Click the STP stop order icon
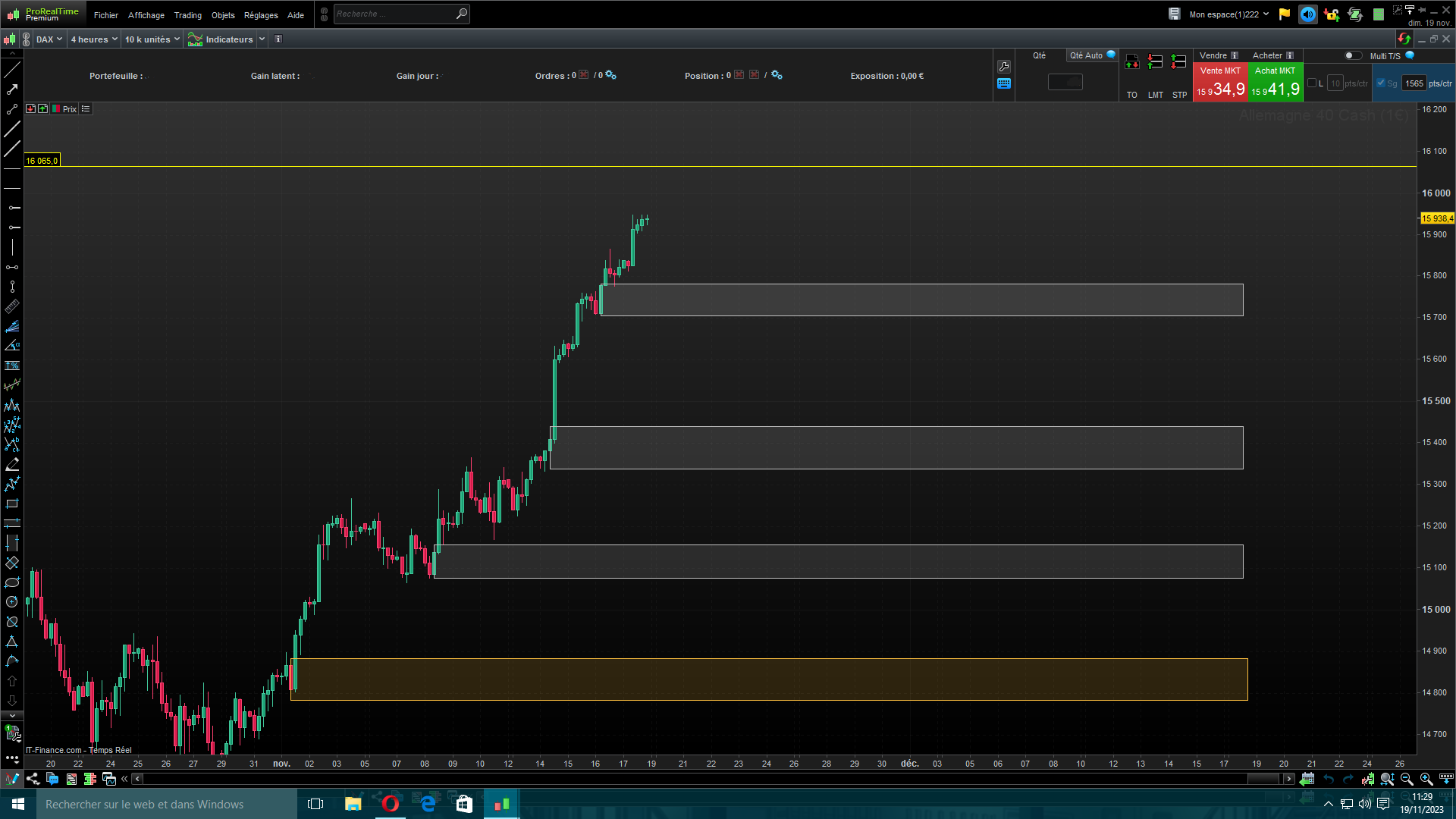 click(1178, 62)
